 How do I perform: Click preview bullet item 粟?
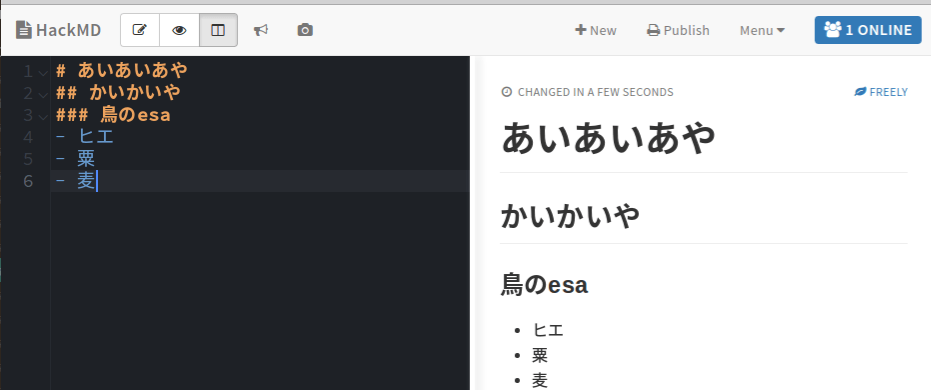tap(540, 355)
